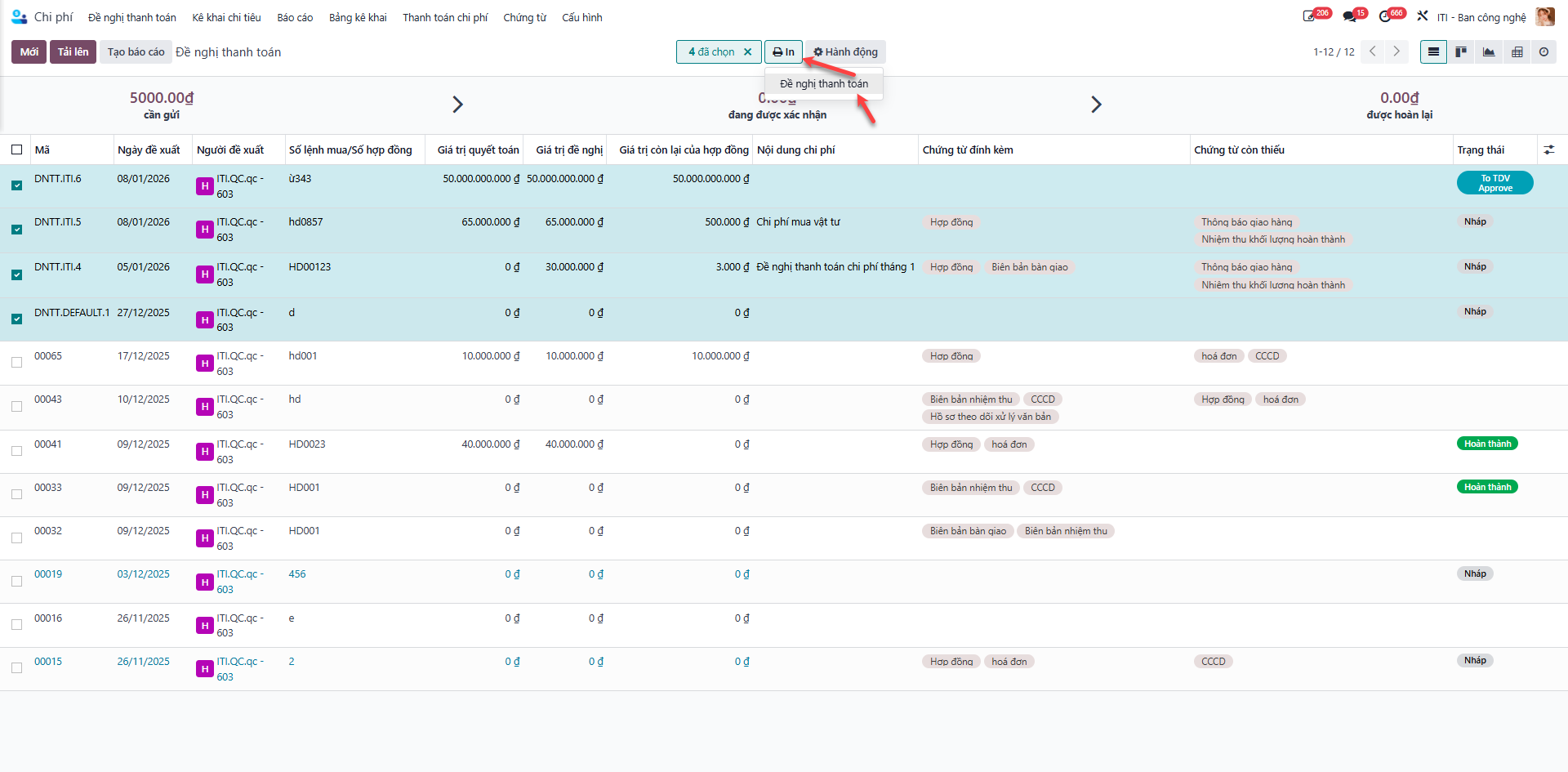This screenshot has height=772, width=1568.
Task: Switch to Kanban view icon
Action: pos(1461,52)
